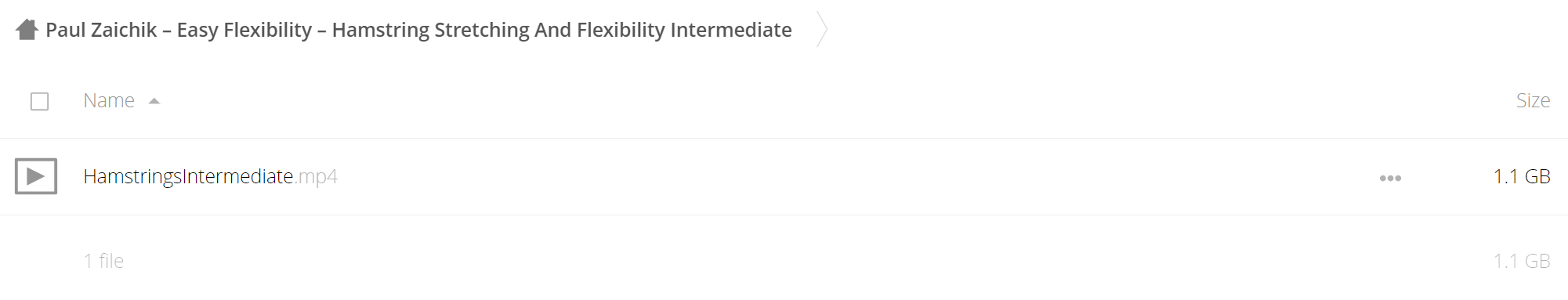Open the Paul Zaichik Hamstring Stretching breadcrumb folder
Screen dimensions: 1568x300
point(418,30)
